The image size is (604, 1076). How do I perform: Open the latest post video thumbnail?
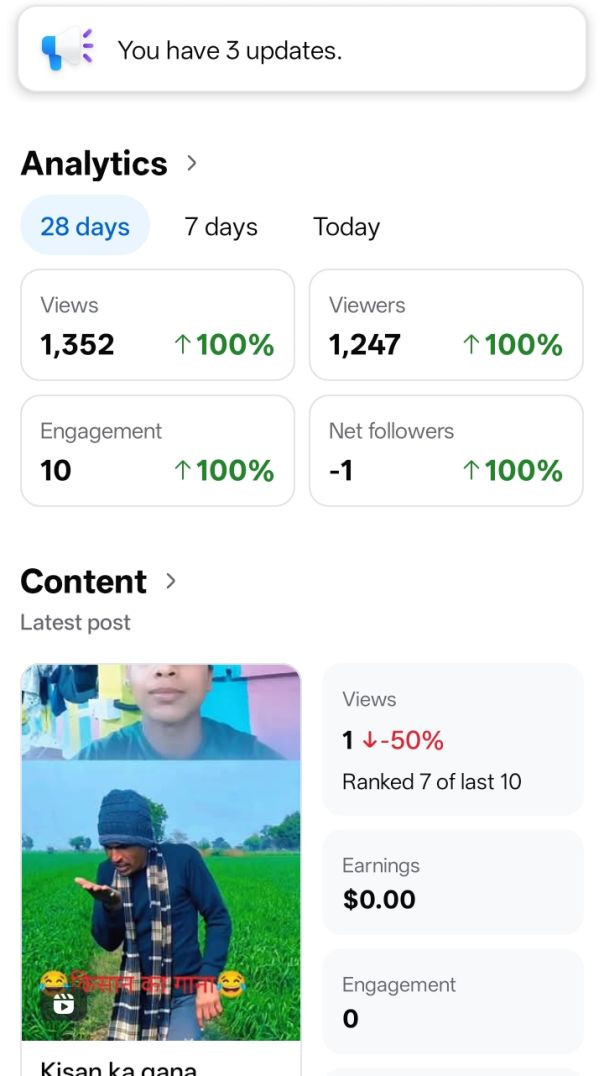click(x=160, y=850)
